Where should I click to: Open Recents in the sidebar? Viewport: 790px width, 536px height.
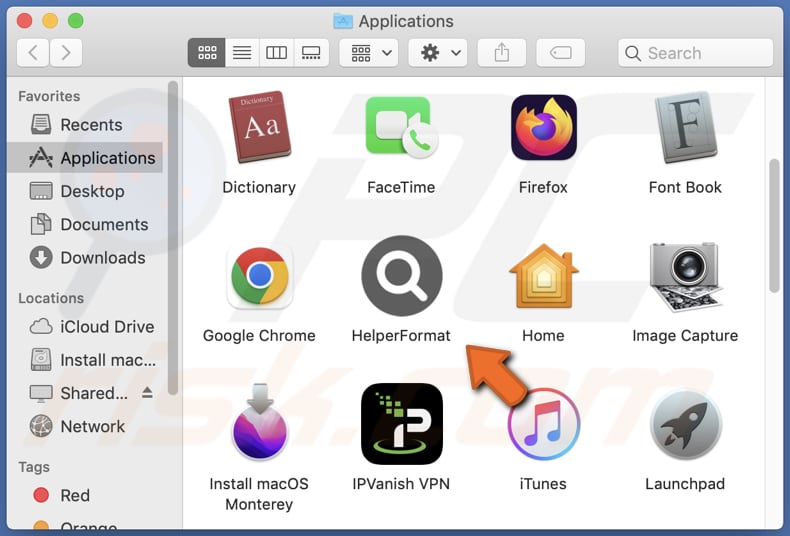(85, 124)
